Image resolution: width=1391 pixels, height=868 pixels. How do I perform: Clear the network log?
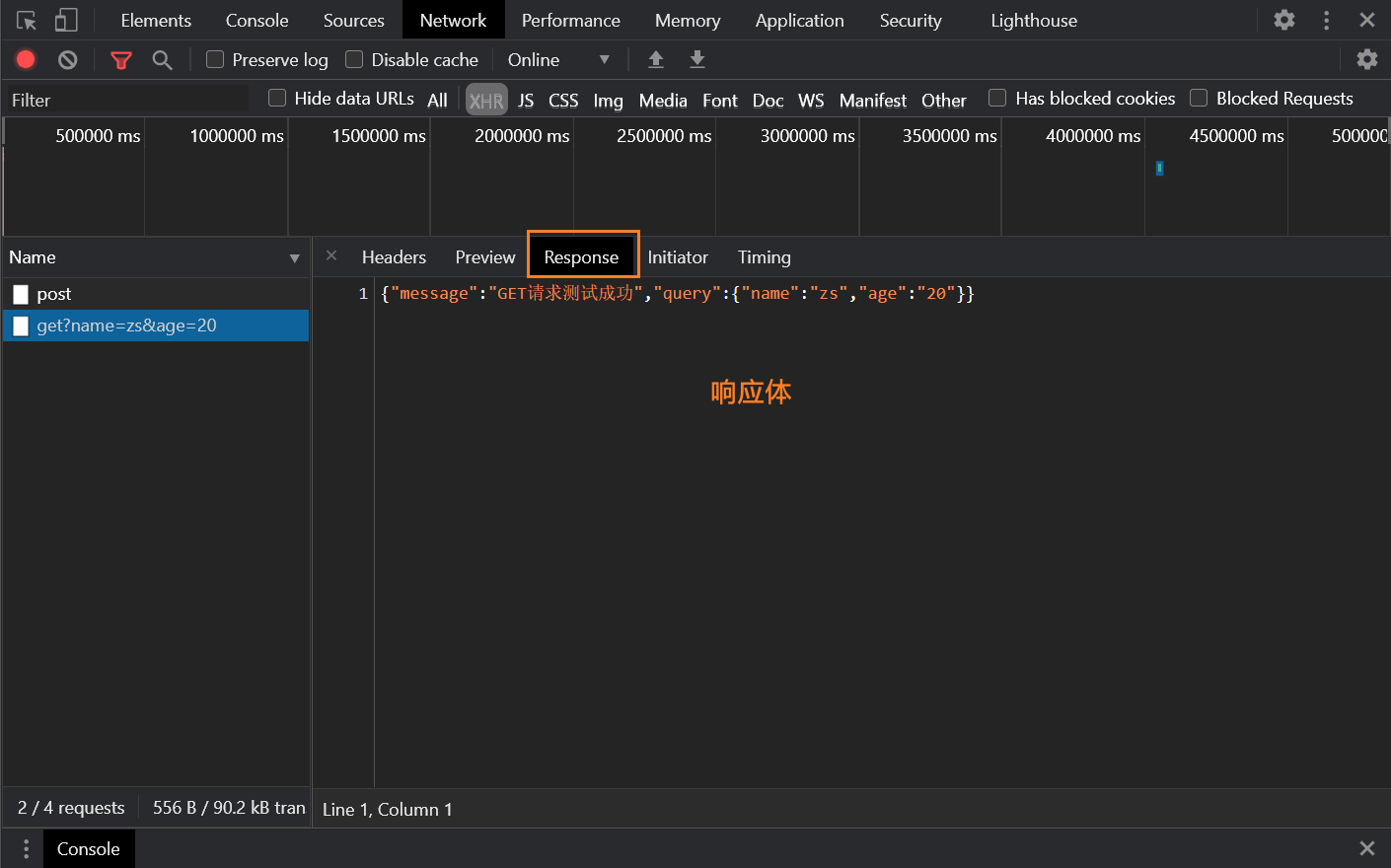click(67, 60)
